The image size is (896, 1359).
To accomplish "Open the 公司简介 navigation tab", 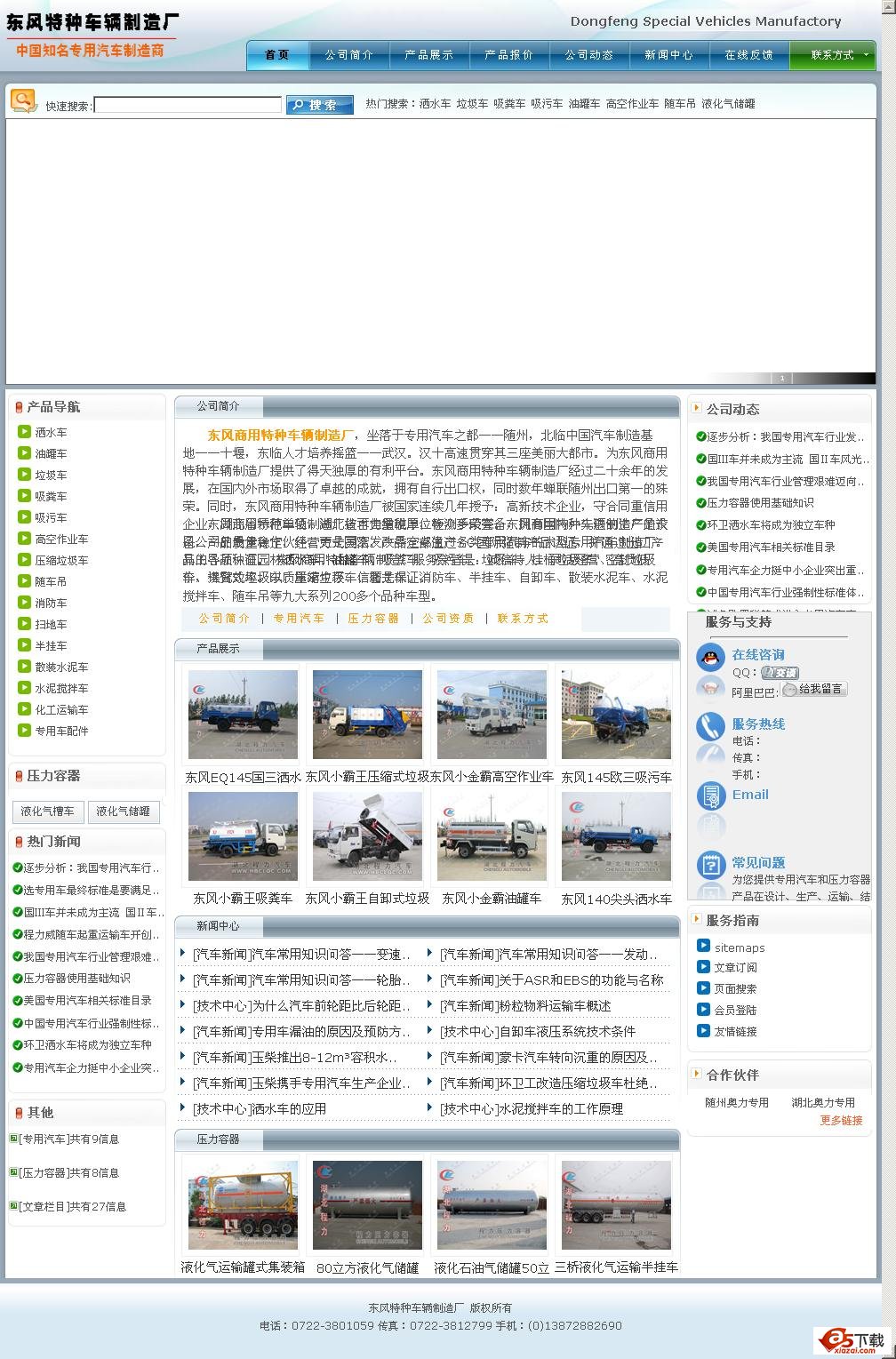I will [x=349, y=55].
